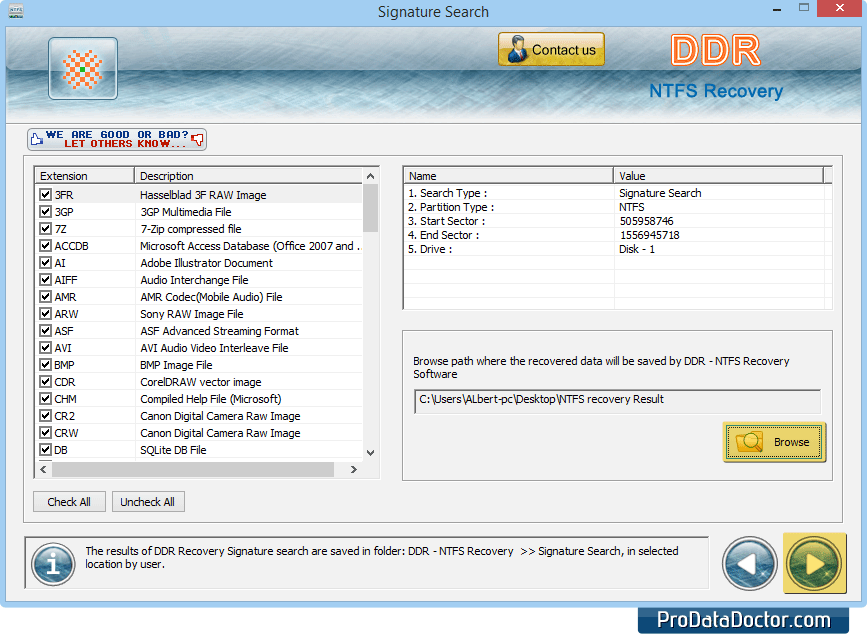Select 'Hasselblad 3F RAW Image' description
Image resolution: width=867 pixels, height=634 pixels.
click(203, 195)
